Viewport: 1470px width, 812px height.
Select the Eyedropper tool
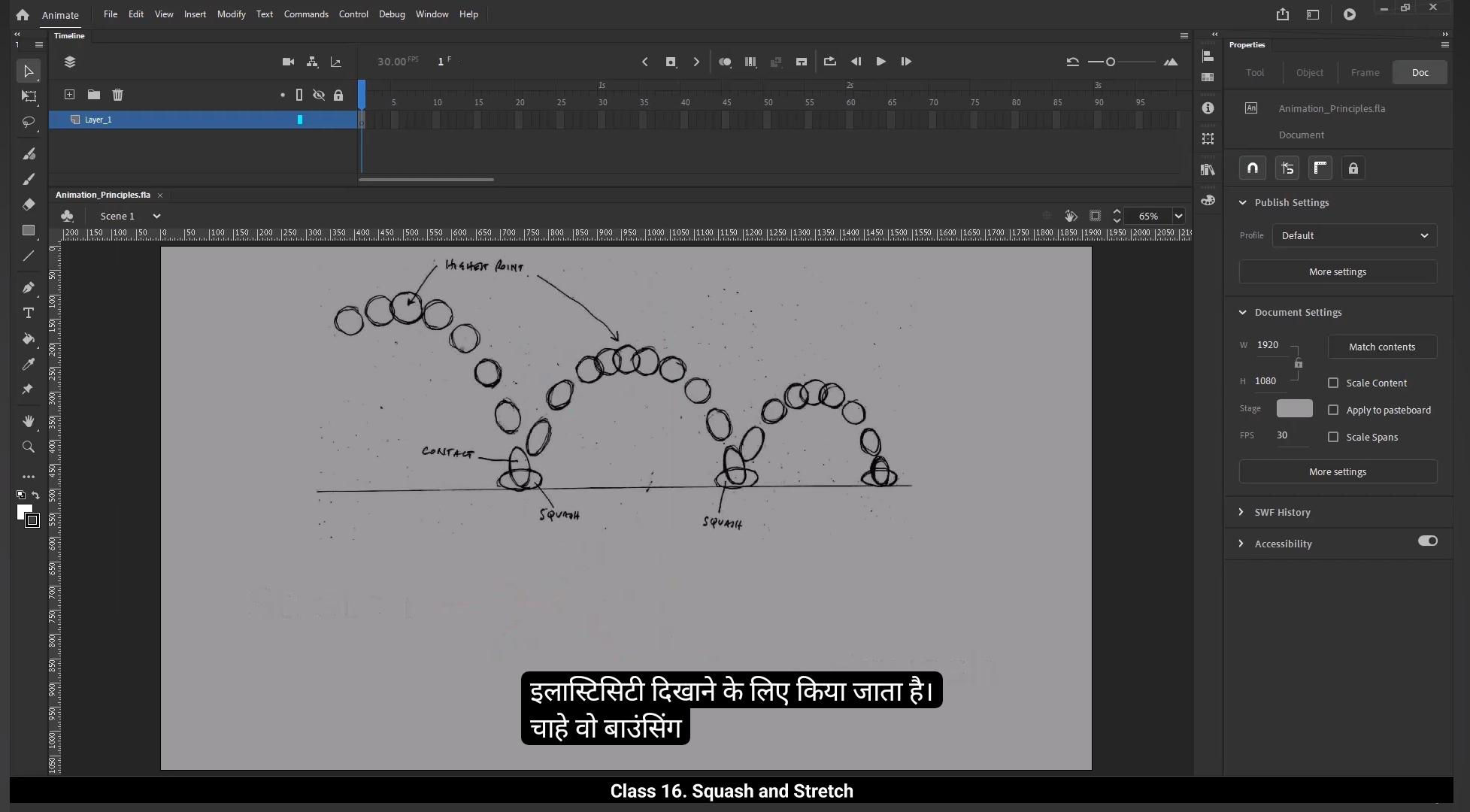29,364
